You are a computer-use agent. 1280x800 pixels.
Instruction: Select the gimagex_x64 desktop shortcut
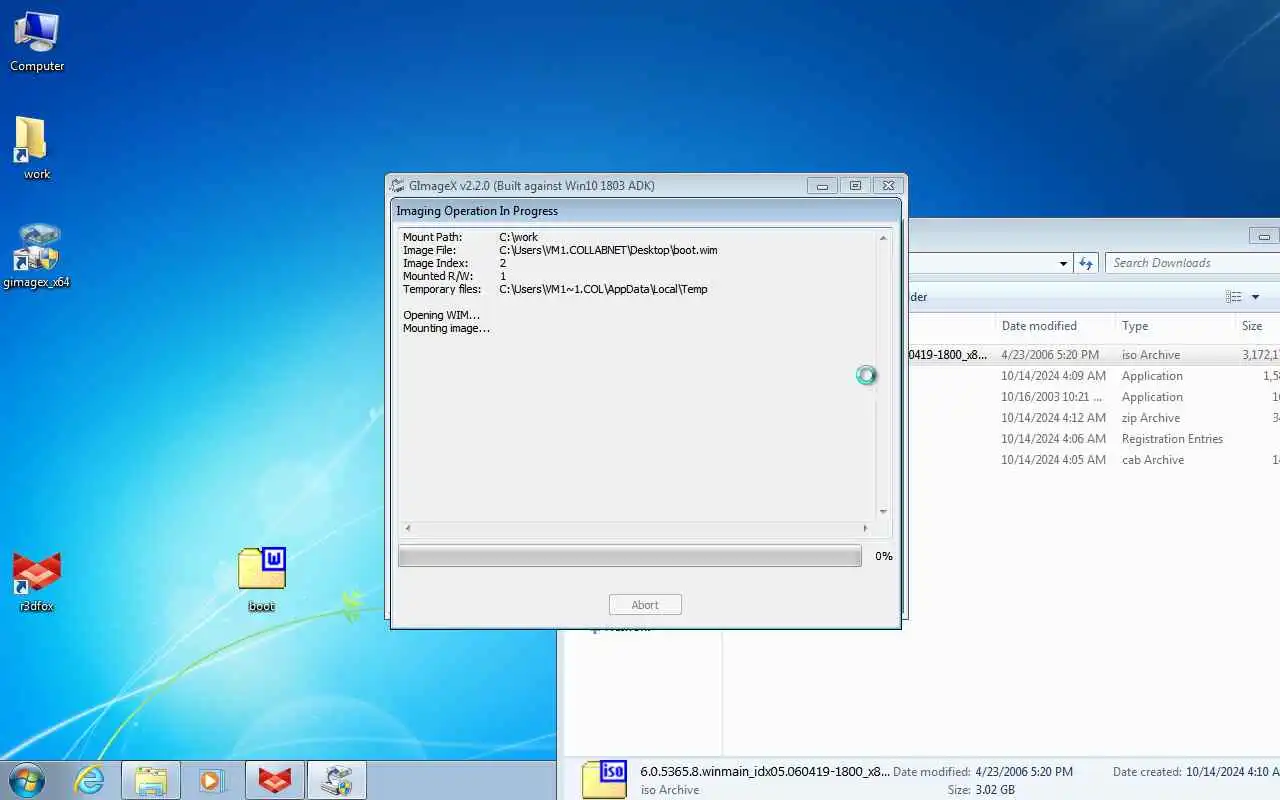[x=37, y=255]
